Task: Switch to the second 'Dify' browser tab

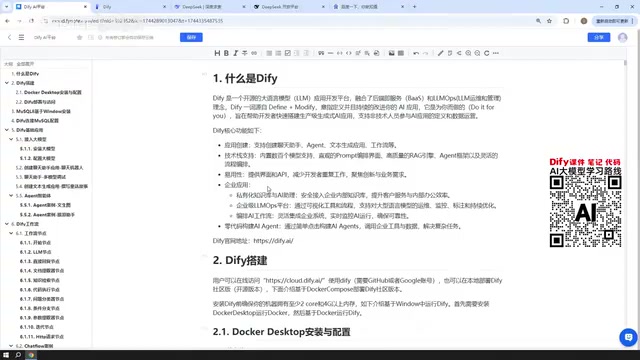Action: tap(130, 7)
